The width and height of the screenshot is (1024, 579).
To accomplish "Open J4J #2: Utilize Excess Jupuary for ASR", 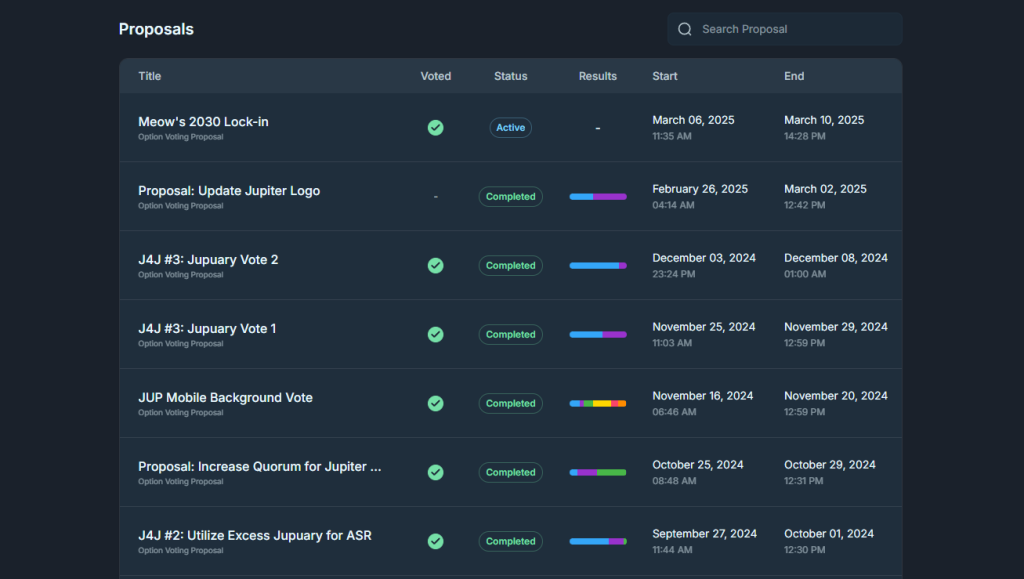I will pos(254,535).
